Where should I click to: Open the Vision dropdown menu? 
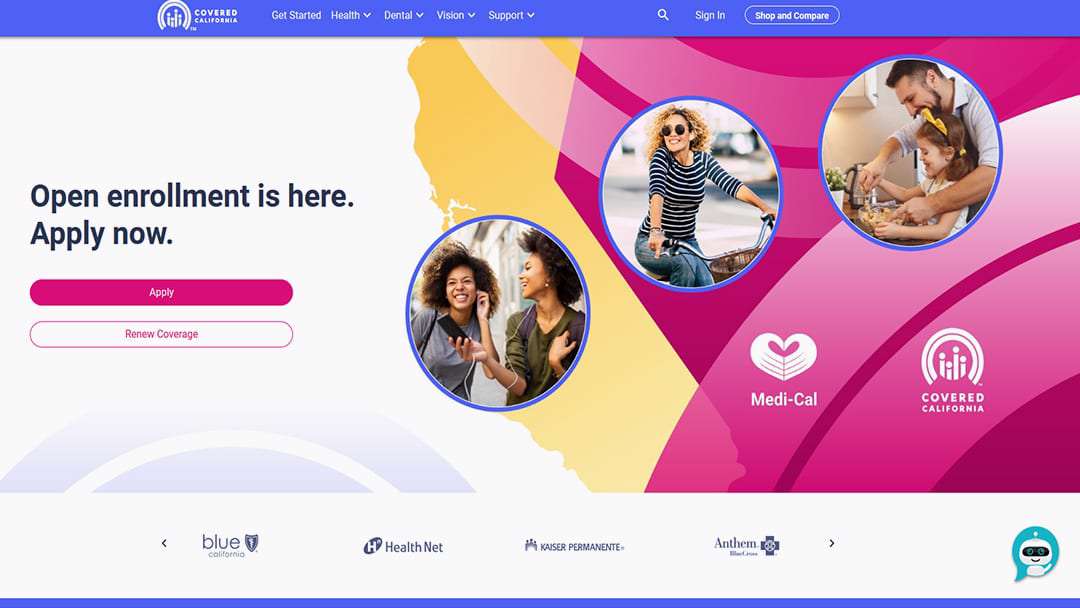(456, 15)
